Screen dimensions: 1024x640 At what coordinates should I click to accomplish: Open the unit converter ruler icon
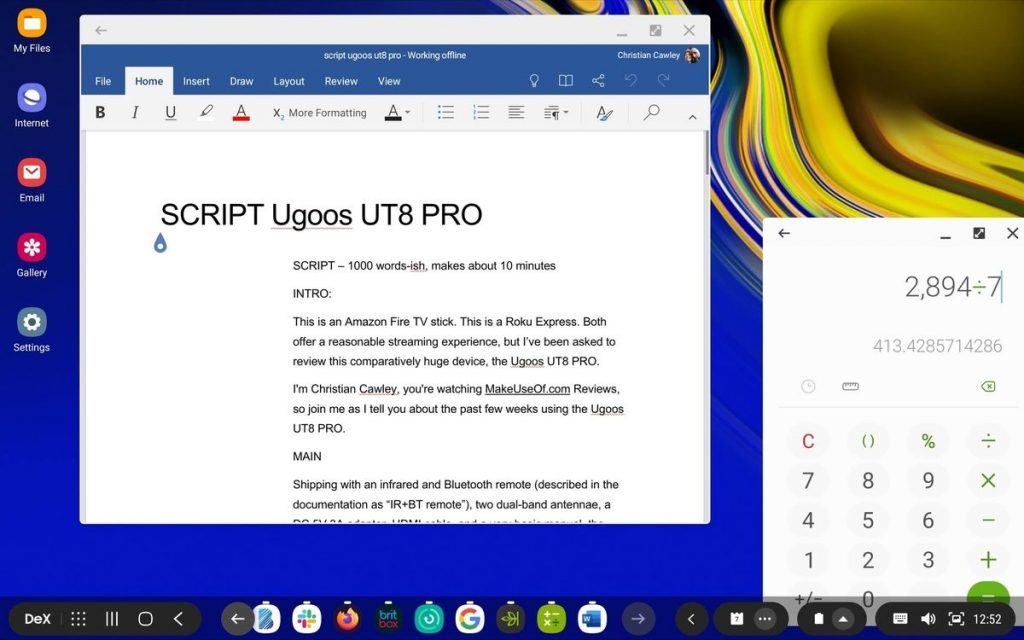(850, 387)
